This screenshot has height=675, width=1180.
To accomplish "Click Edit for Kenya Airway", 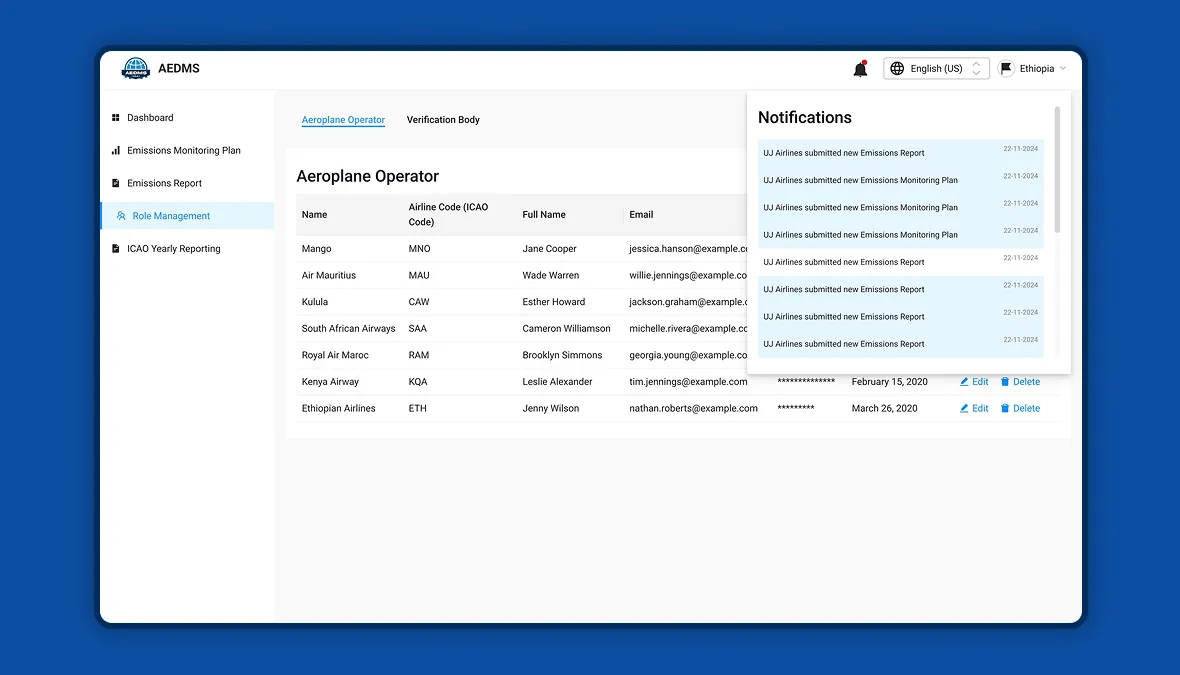I will [x=974, y=382].
